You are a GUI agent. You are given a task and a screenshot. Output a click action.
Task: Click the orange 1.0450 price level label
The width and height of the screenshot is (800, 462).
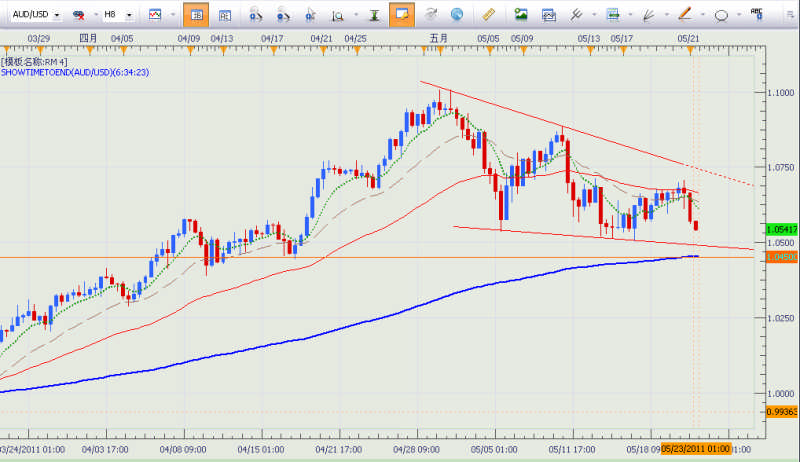pyautogui.click(x=782, y=257)
